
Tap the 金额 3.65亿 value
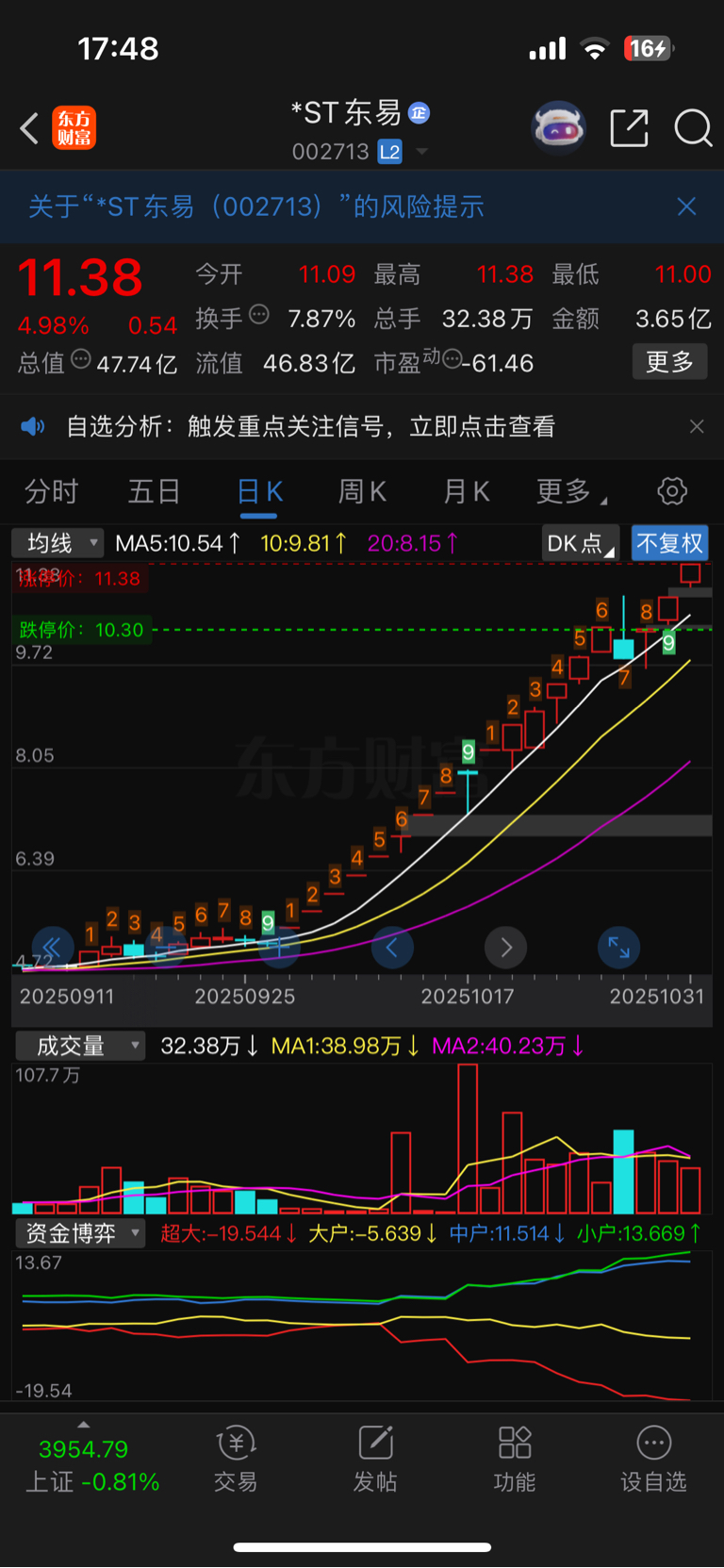(x=673, y=319)
